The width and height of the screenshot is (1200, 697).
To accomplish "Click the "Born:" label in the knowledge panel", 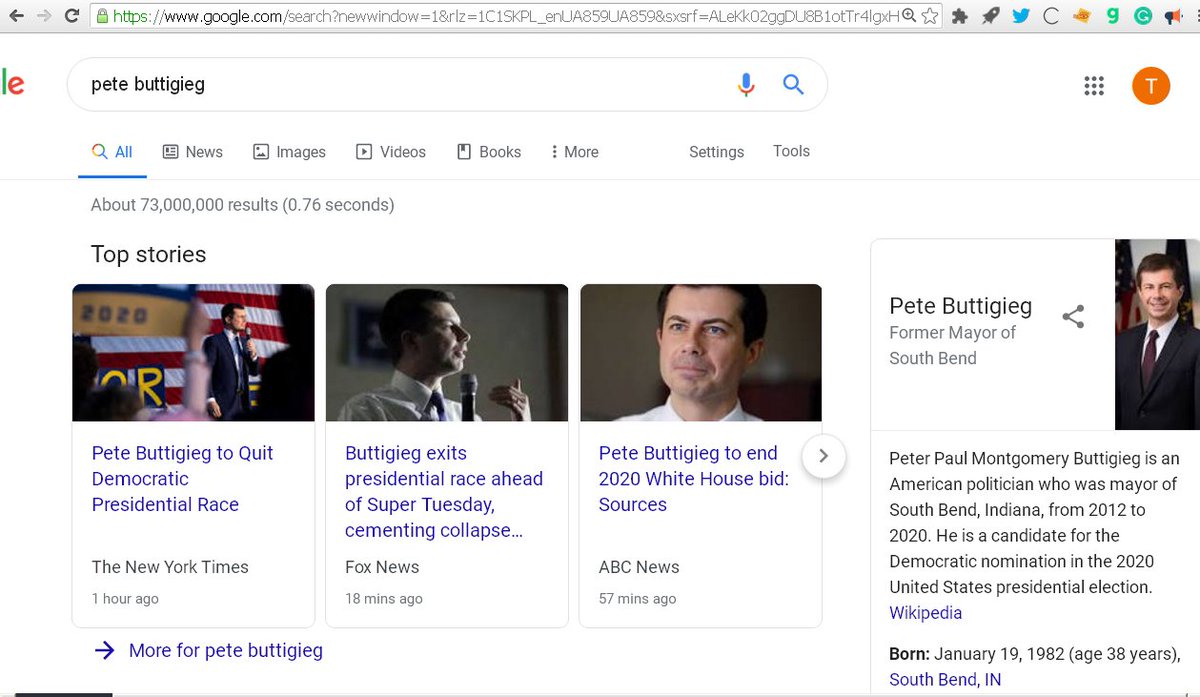I will [909, 654].
